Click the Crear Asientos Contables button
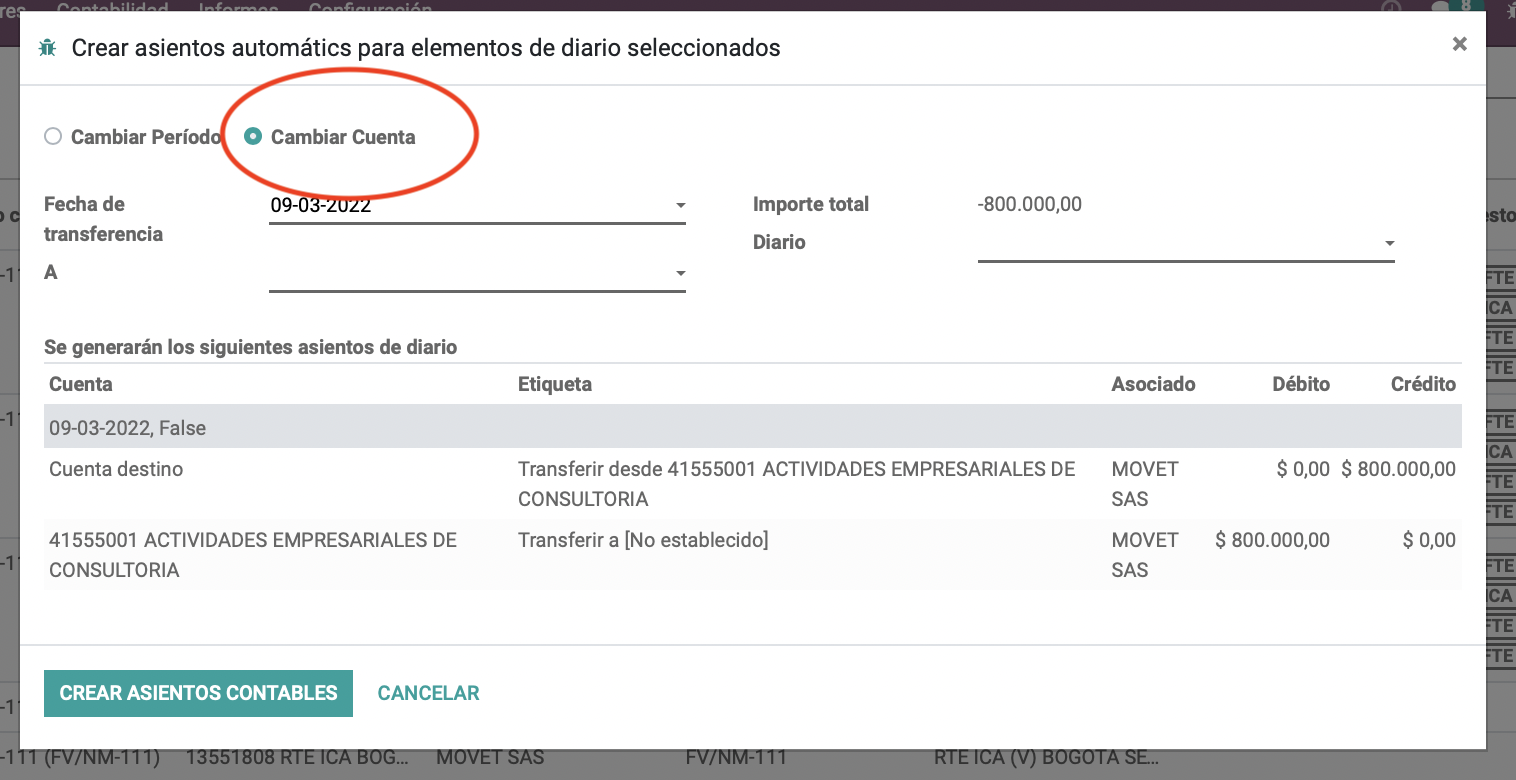 coord(198,693)
